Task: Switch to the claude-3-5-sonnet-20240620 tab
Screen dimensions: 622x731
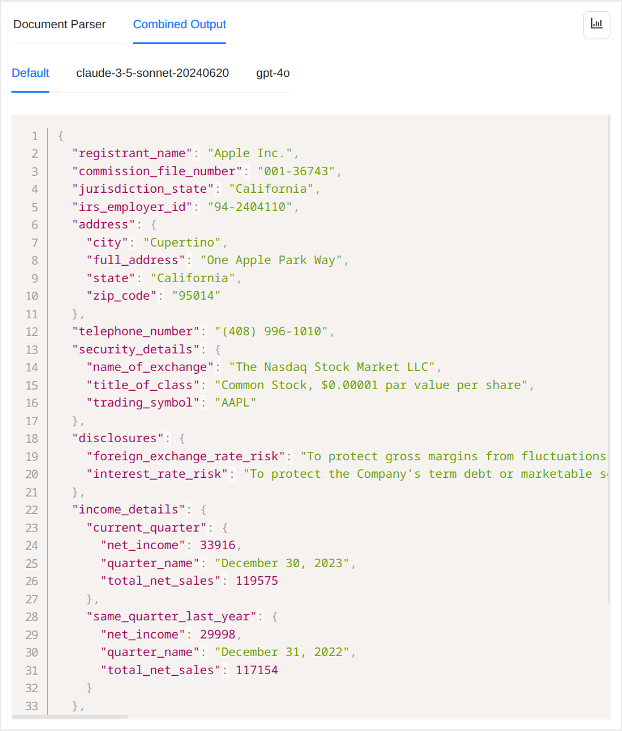Action: pyautogui.click(x=152, y=73)
